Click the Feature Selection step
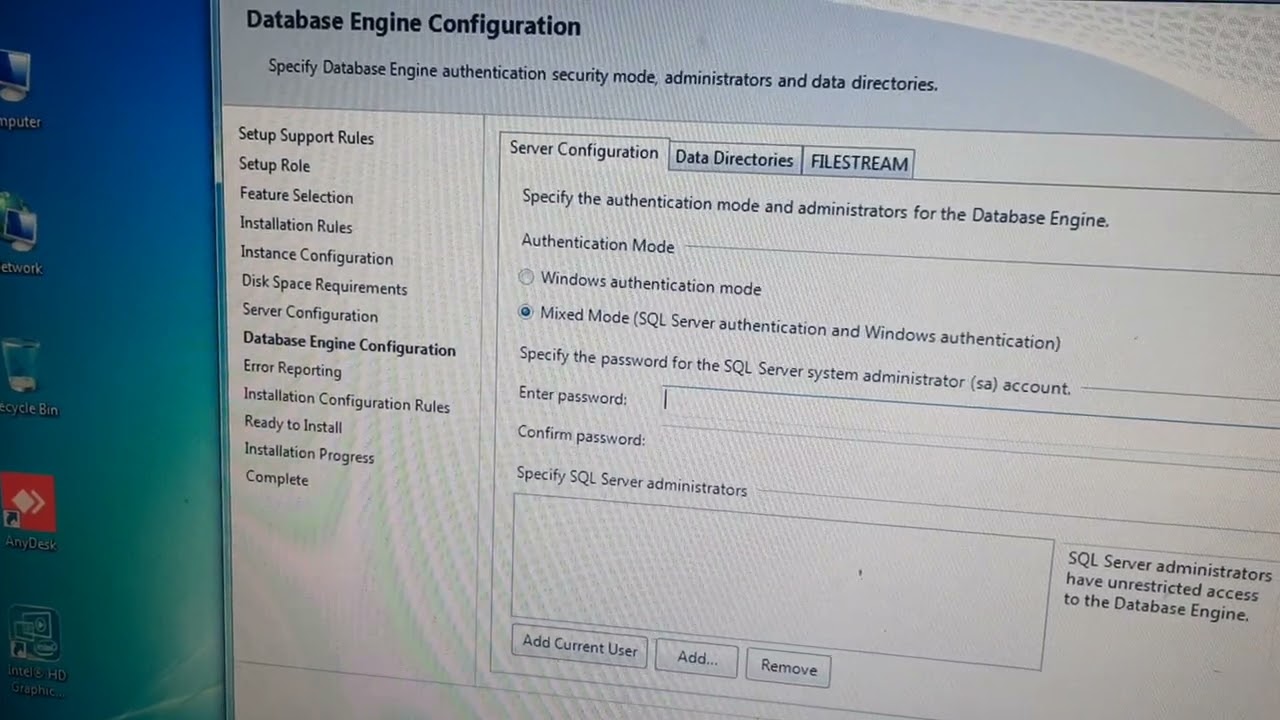 pyautogui.click(x=296, y=195)
